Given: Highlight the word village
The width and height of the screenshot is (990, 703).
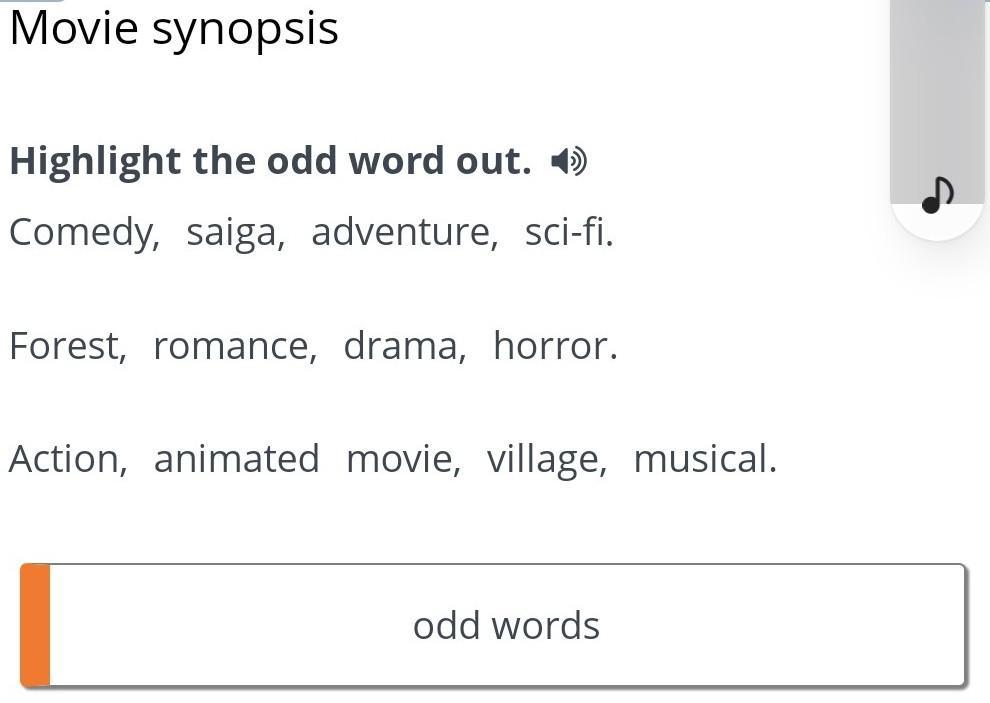Looking at the screenshot, I should click(x=545, y=459).
